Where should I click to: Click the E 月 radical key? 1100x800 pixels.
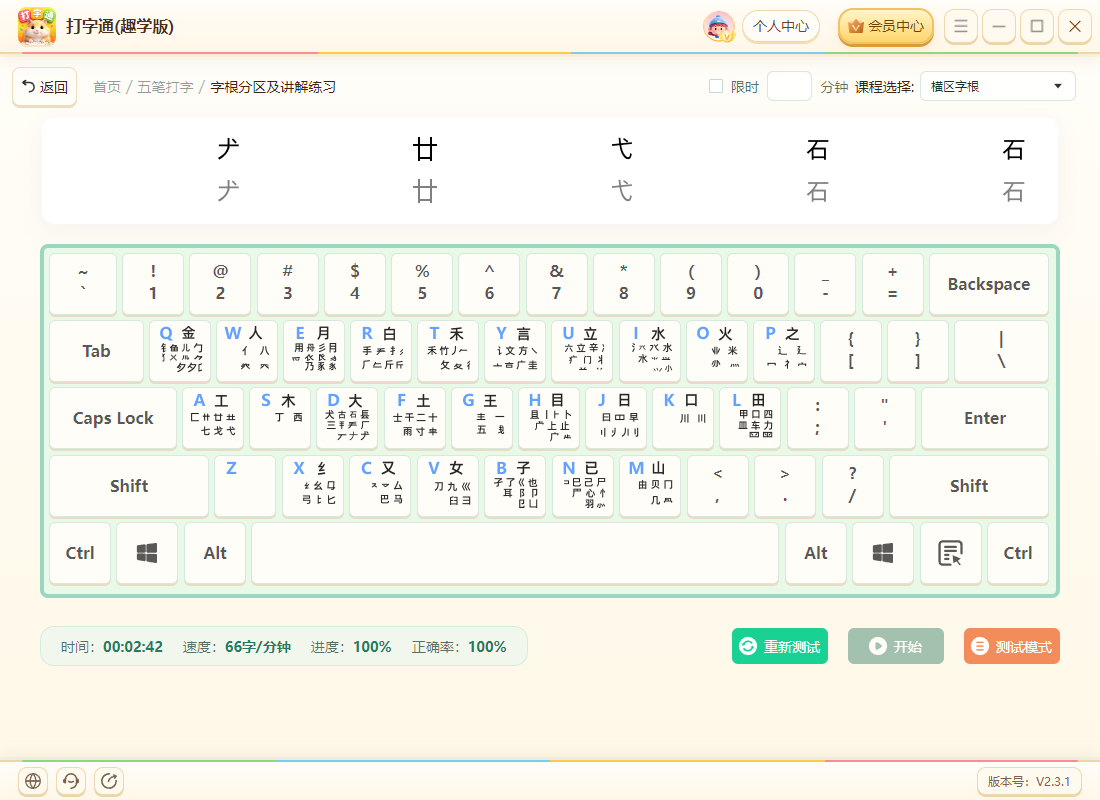pos(314,351)
